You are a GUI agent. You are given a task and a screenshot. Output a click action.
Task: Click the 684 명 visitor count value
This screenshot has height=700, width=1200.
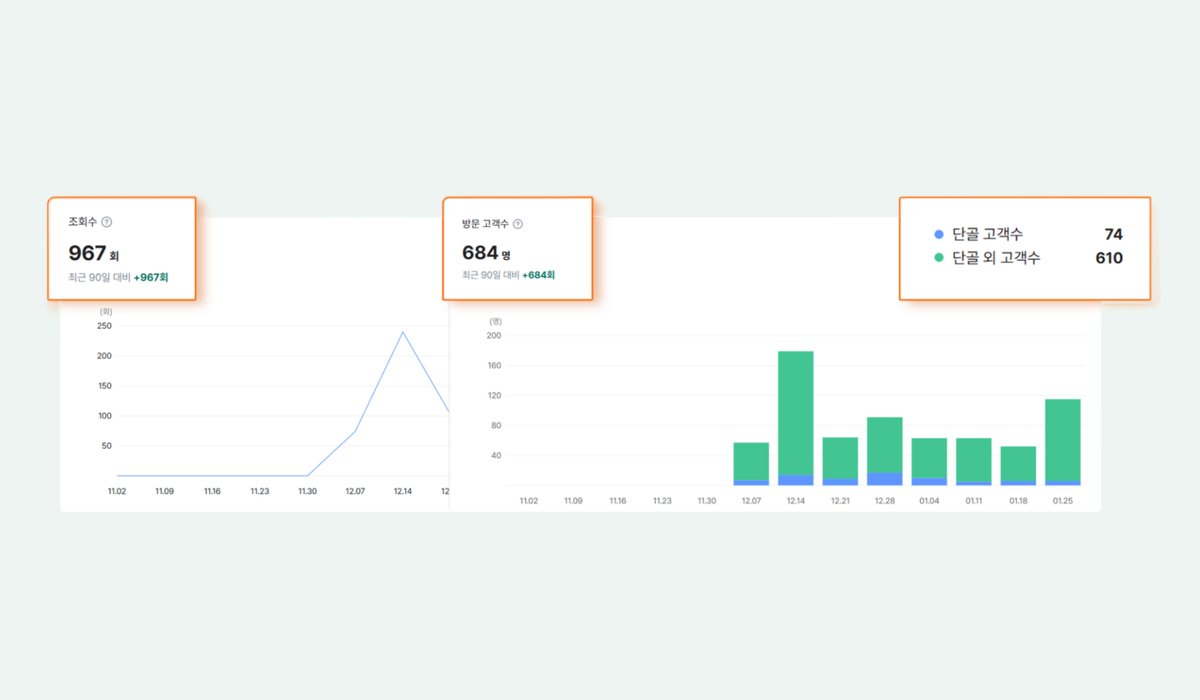[486, 253]
